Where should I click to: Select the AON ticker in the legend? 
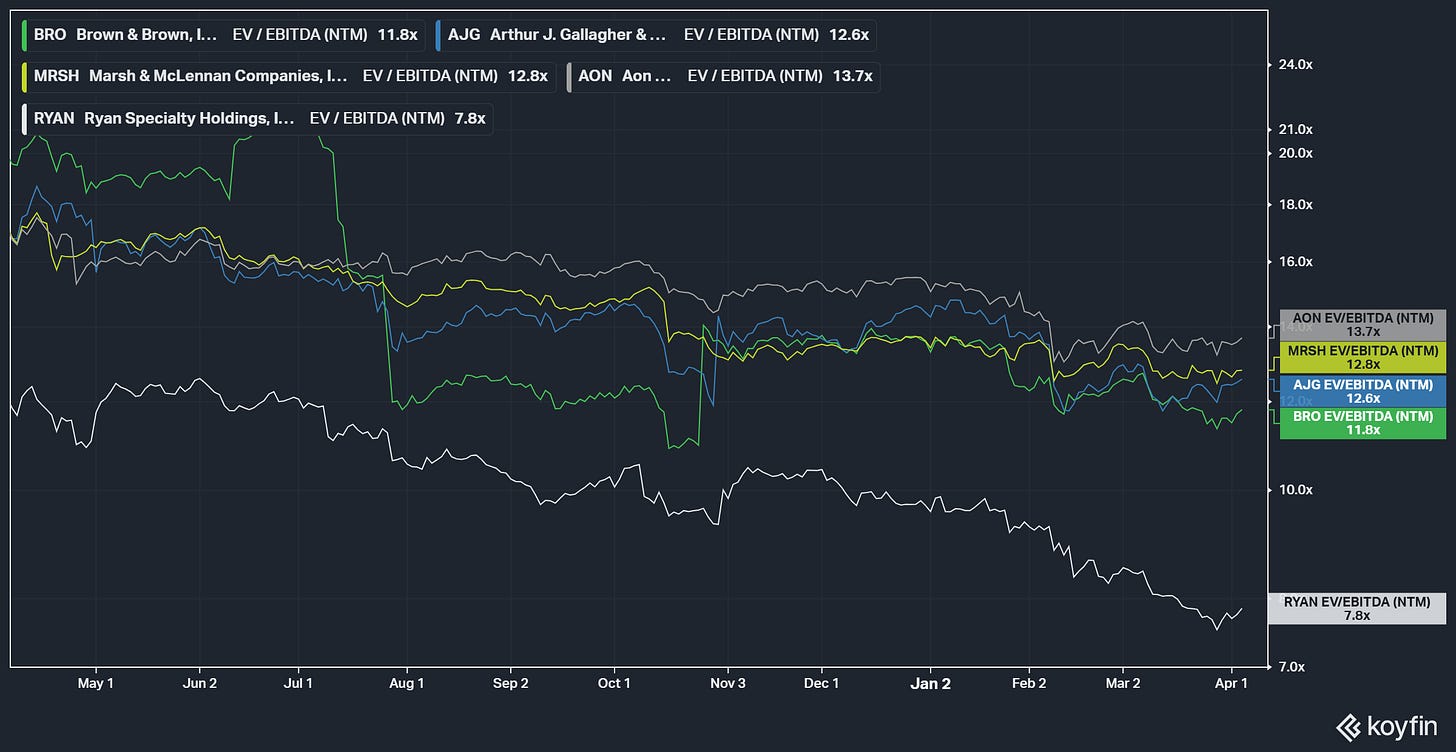coord(595,76)
